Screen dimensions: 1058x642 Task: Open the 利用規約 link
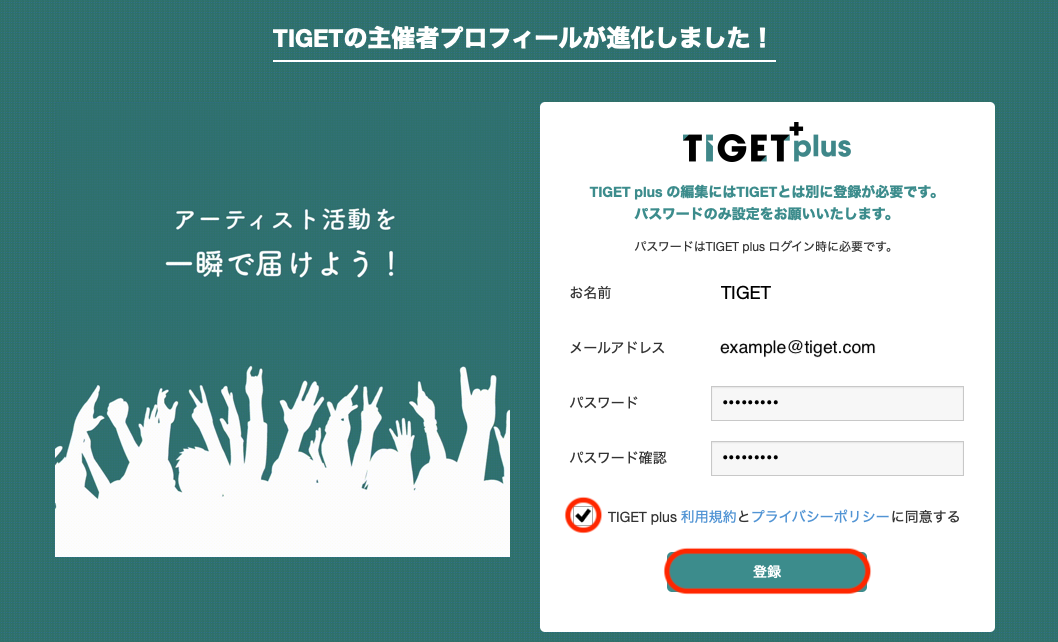[x=708, y=517]
